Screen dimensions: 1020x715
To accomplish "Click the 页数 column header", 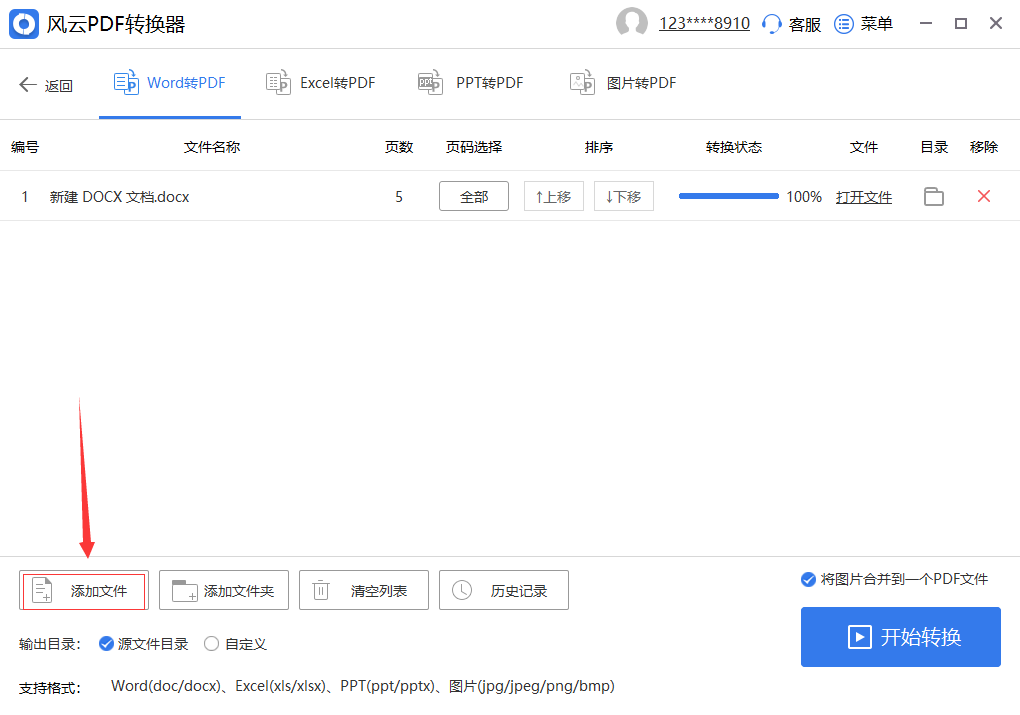I will point(399,147).
